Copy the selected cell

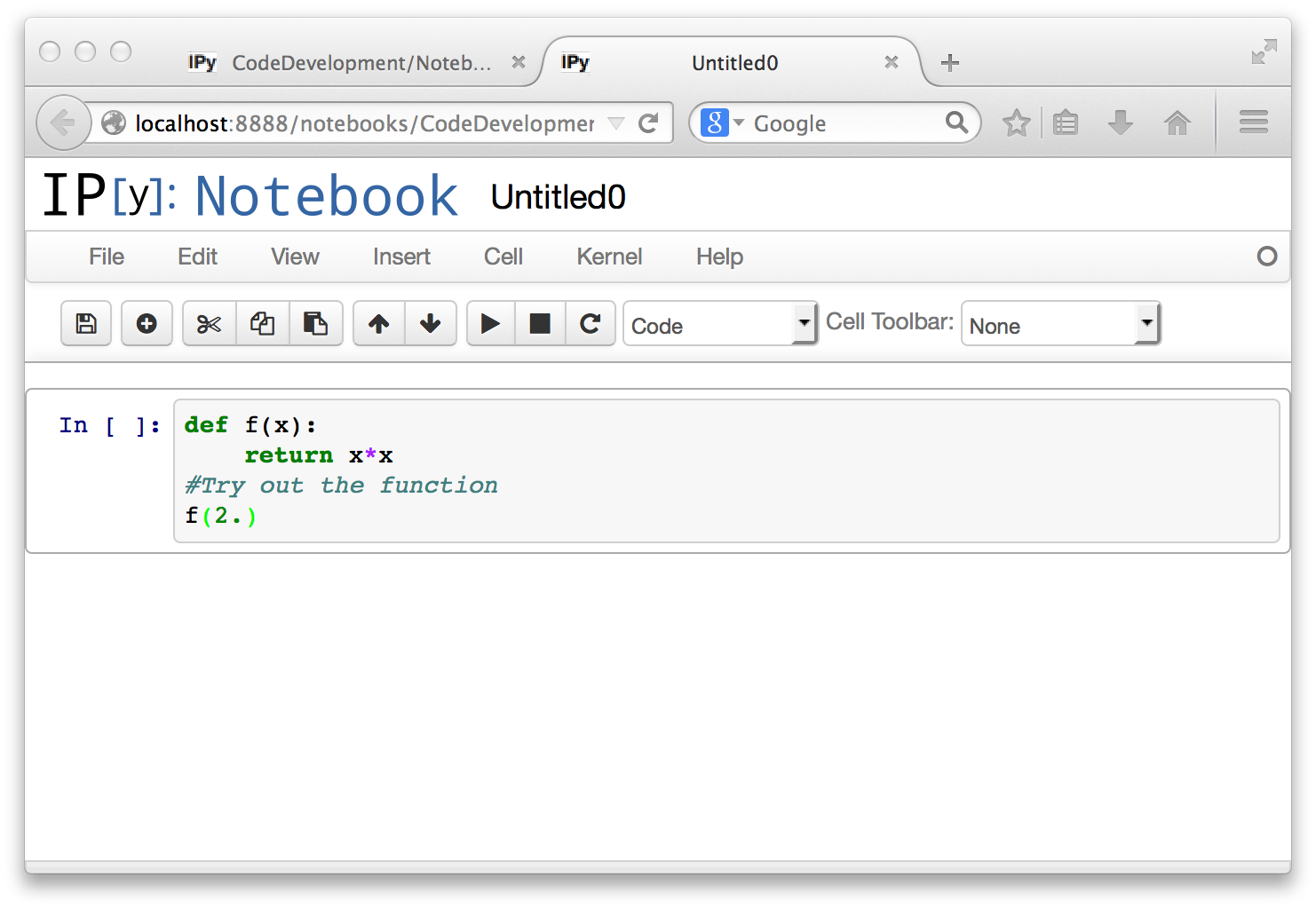pyautogui.click(x=262, y=324)
